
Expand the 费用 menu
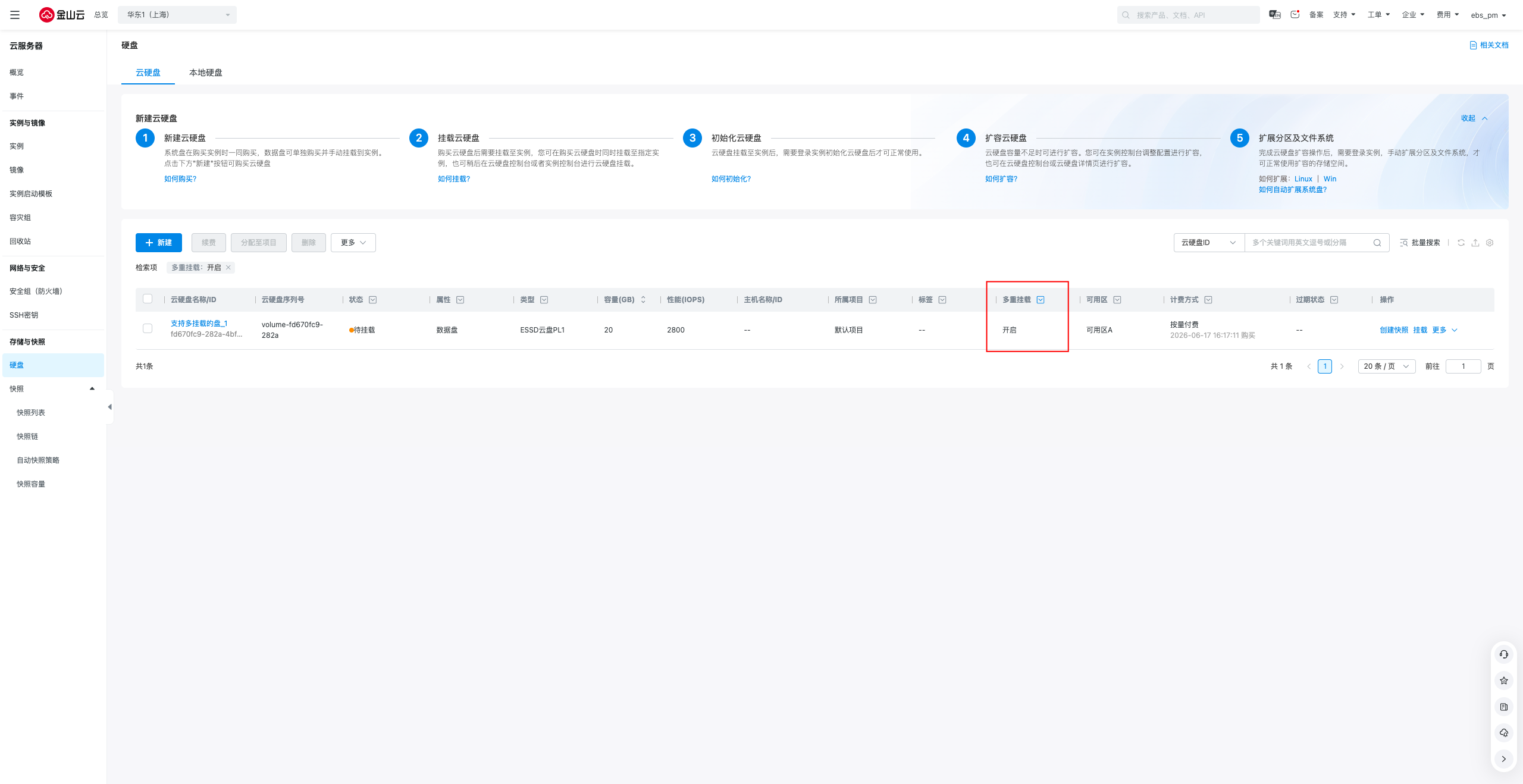click(1448, 15)
